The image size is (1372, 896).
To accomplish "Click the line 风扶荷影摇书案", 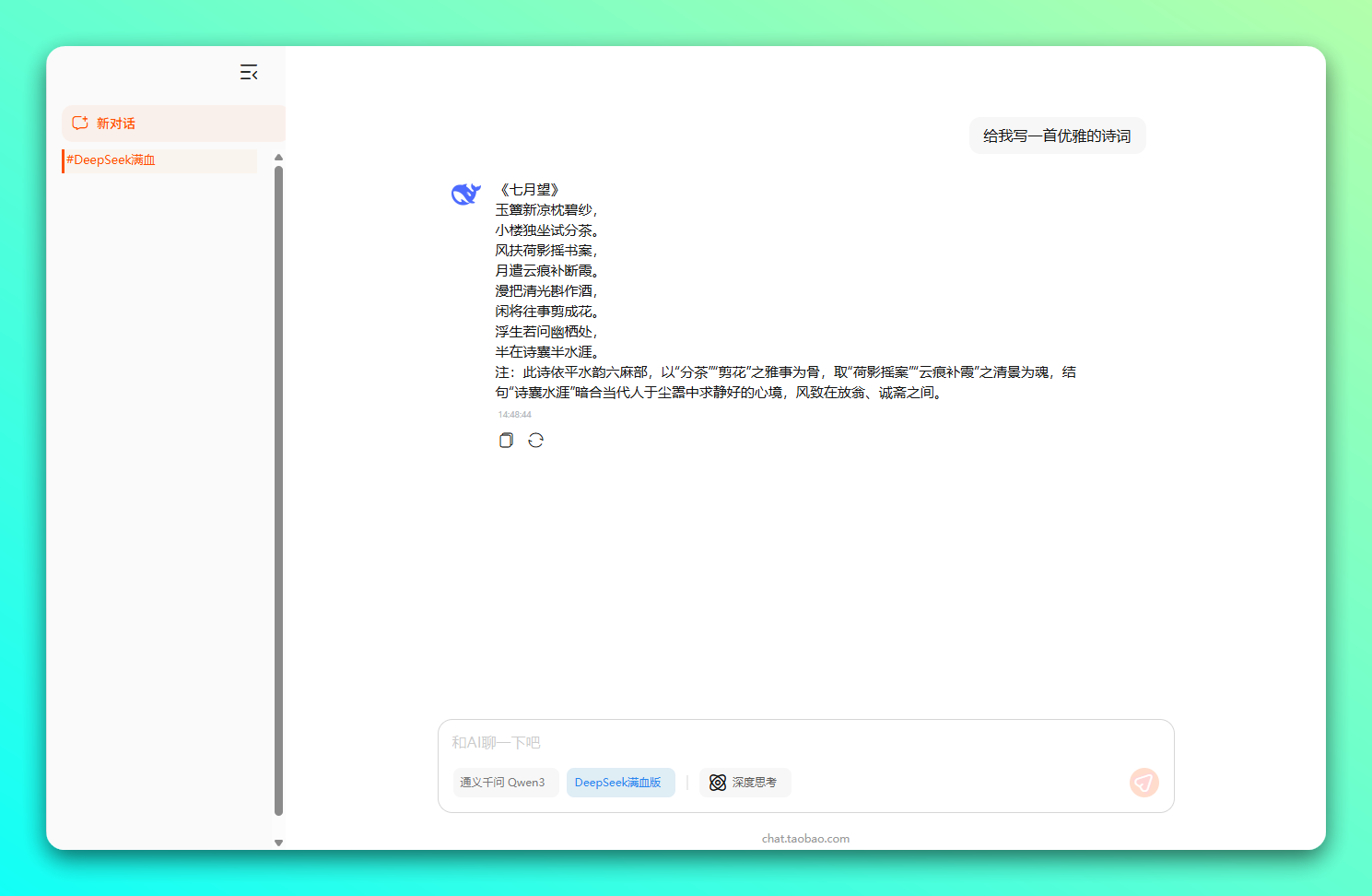I will (x=546, y=251).
